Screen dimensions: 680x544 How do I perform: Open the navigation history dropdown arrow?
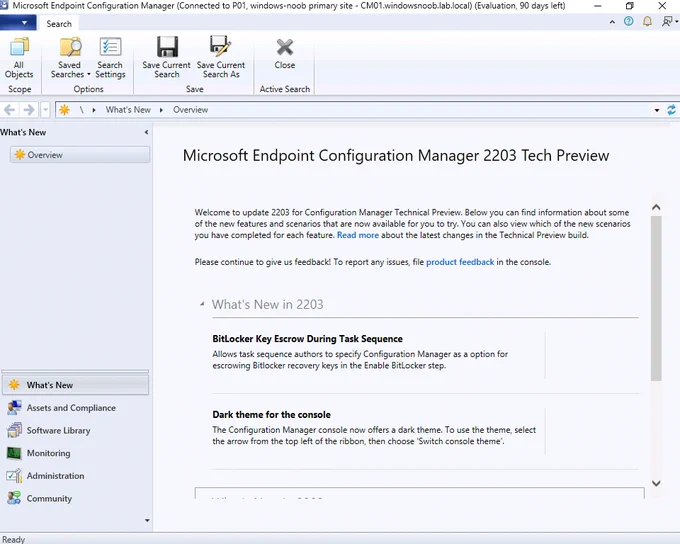pyautogui.click(x=46, y=110)
